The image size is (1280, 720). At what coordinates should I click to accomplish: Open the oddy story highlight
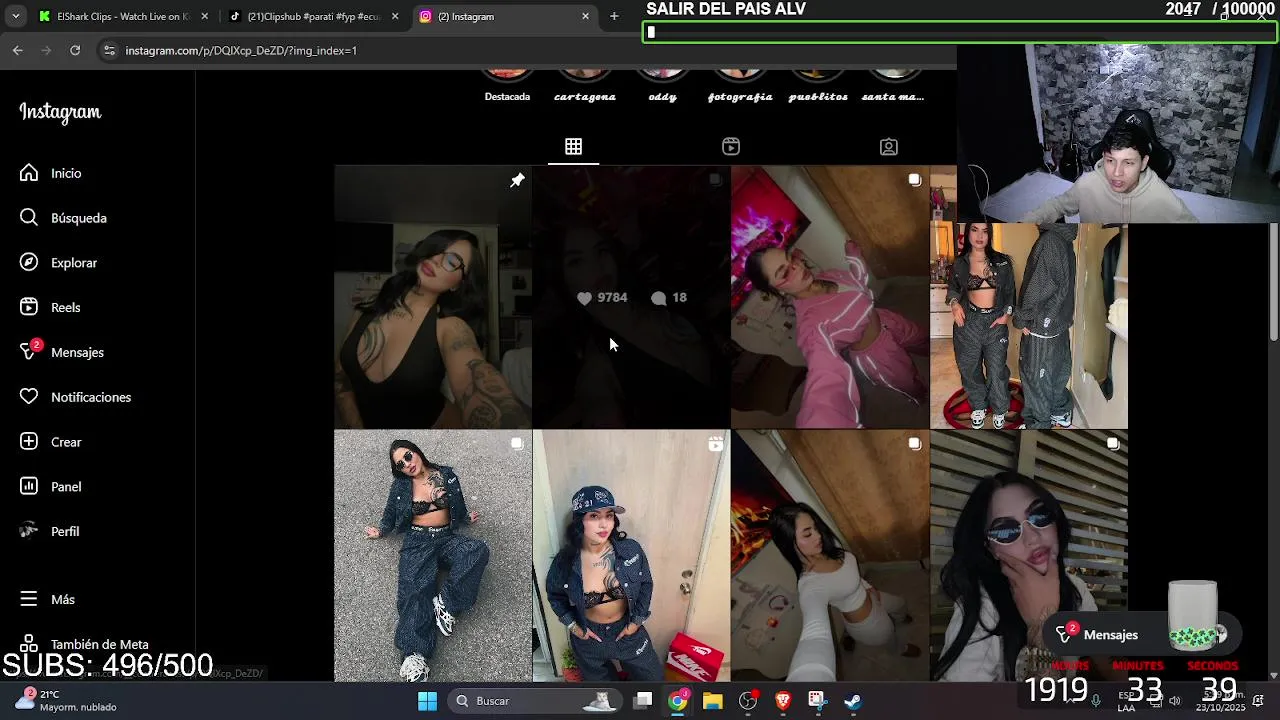662,86
